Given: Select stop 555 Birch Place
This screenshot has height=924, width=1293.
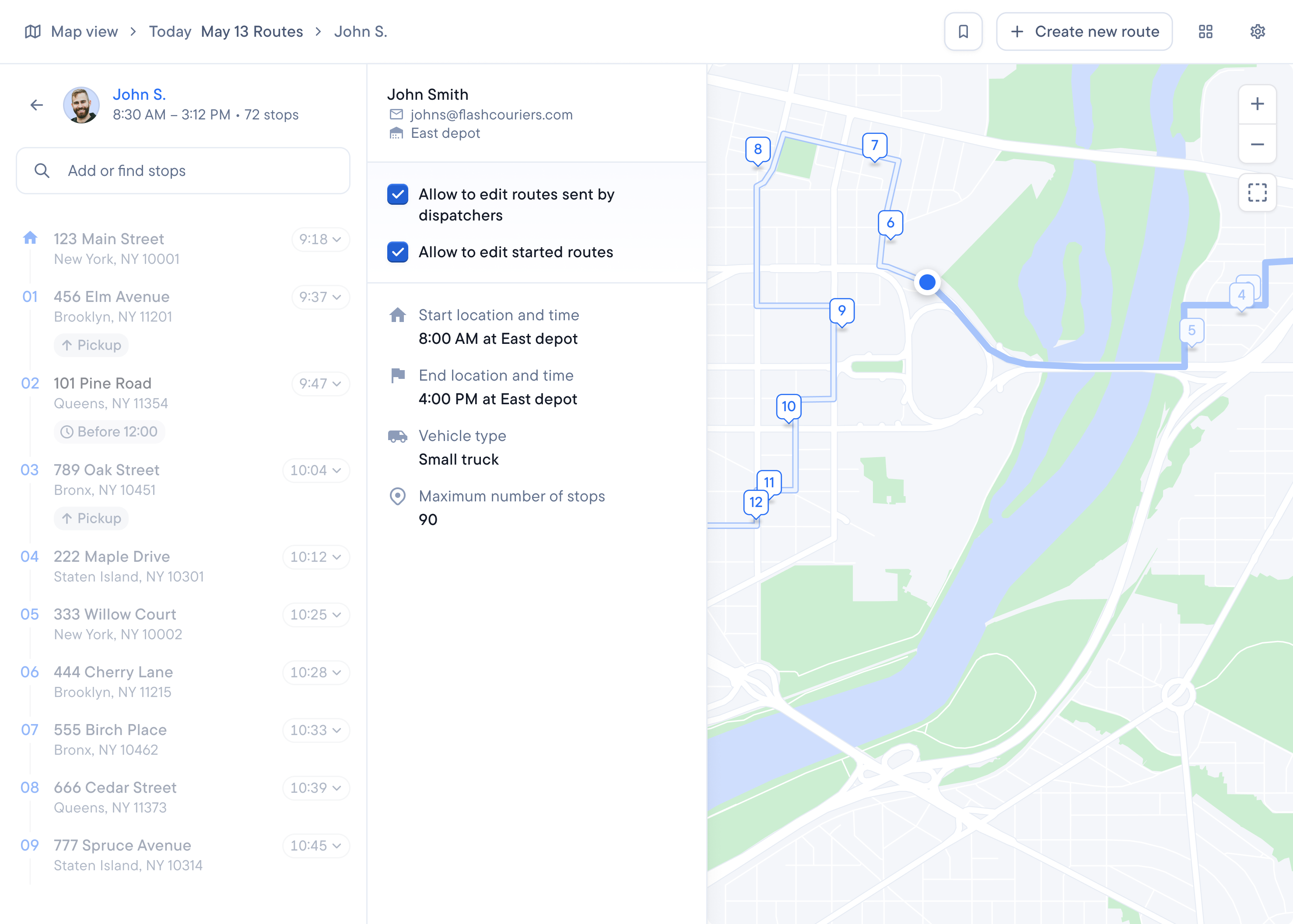Looking at the screenshot, I should pos(110,730).
